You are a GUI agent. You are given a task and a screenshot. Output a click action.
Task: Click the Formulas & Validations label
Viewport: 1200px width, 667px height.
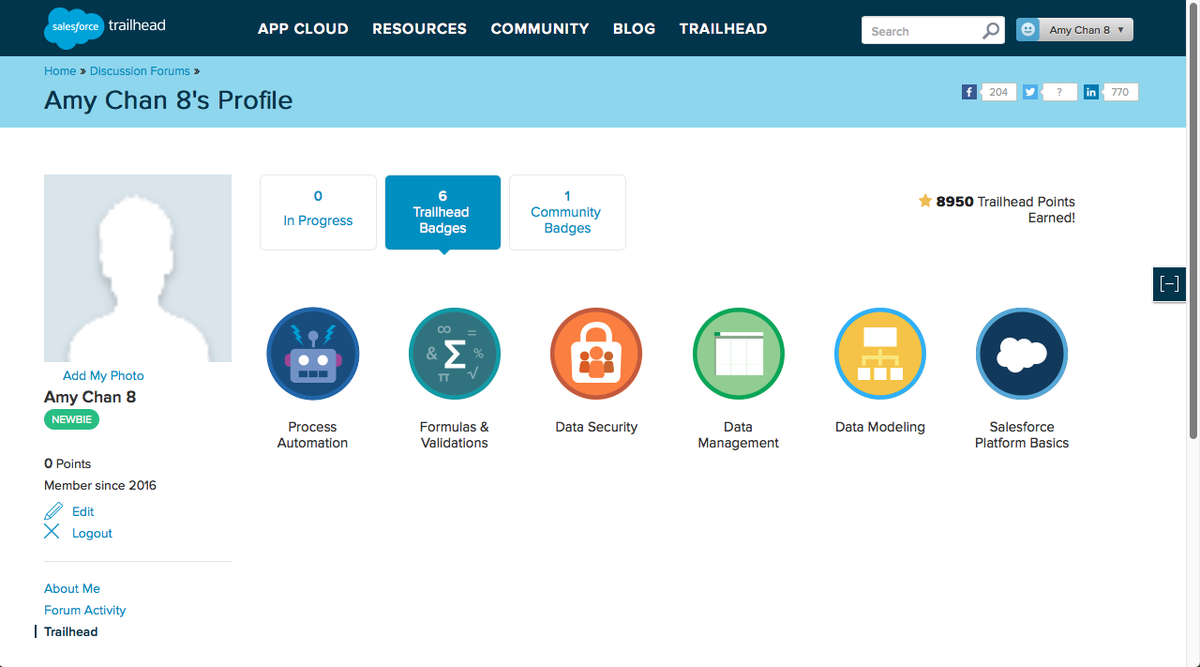(454, 435)
